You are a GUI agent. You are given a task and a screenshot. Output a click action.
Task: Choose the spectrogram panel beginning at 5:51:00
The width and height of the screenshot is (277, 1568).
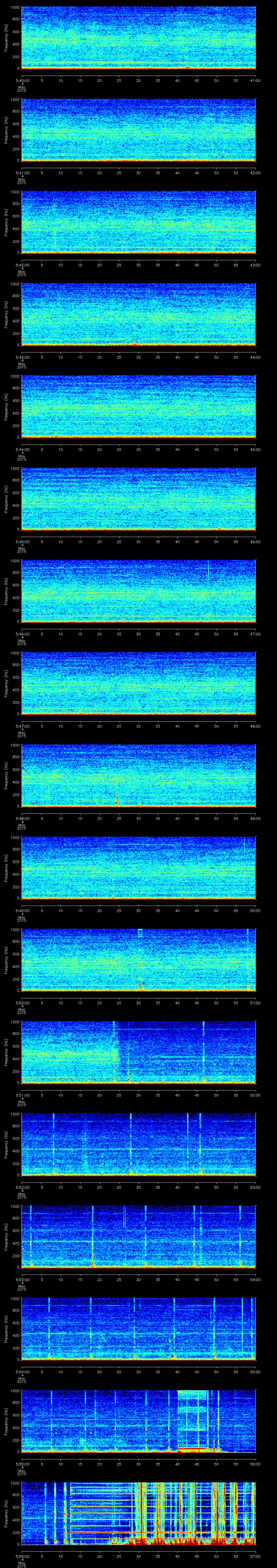tap(138, 1052)
